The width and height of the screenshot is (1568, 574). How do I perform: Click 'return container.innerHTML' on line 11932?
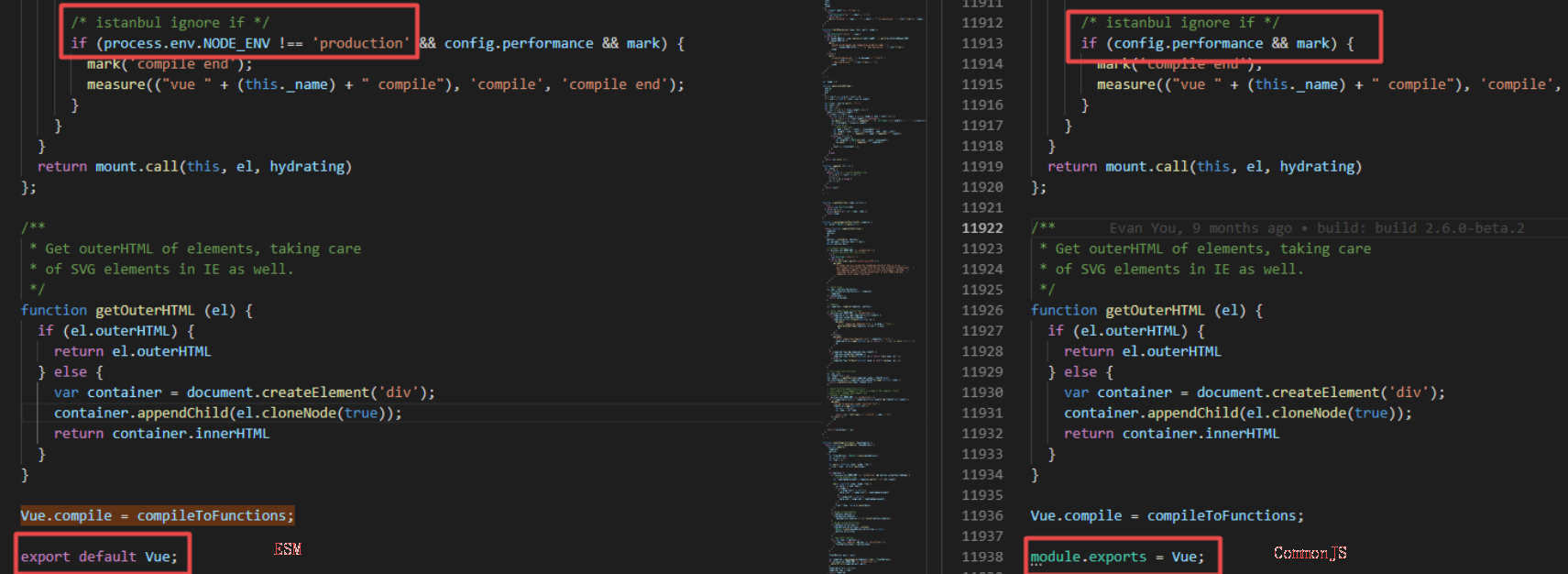pyautogui.click(x=1171, y=434)
